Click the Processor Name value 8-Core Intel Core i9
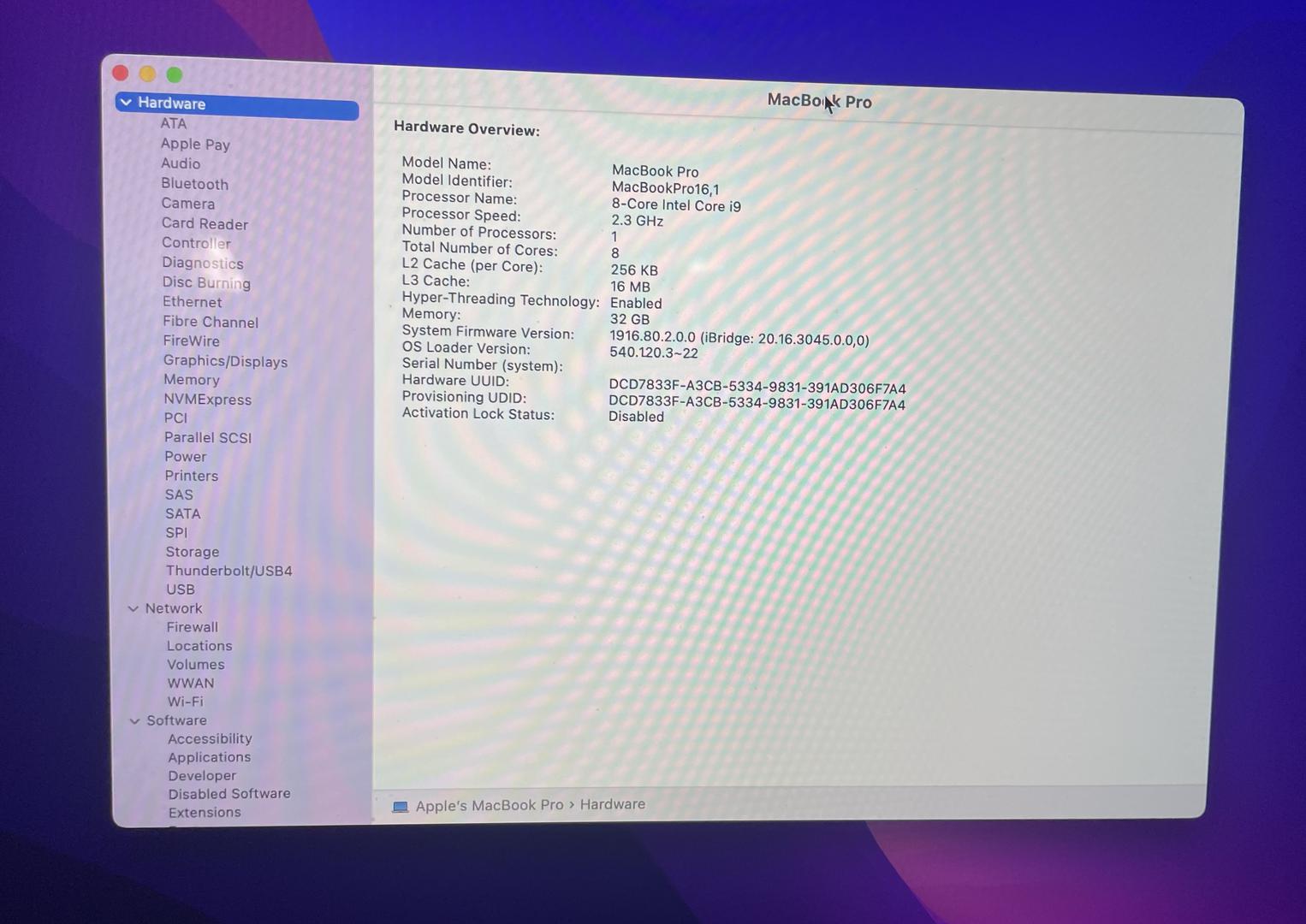Screen dimensions: 1306x924 click(x=676, y=205)
